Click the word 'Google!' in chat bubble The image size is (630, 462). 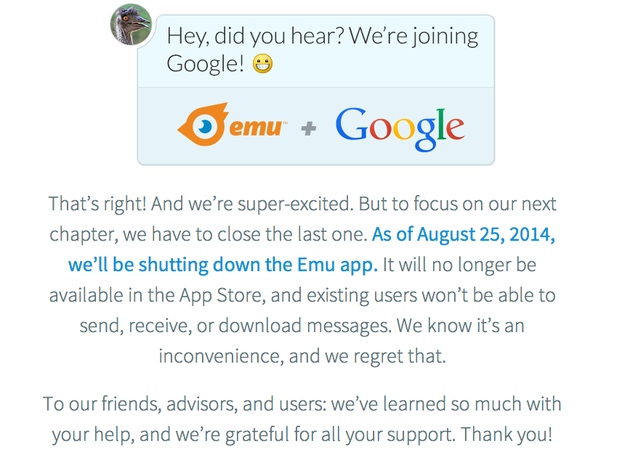[205, 64]
